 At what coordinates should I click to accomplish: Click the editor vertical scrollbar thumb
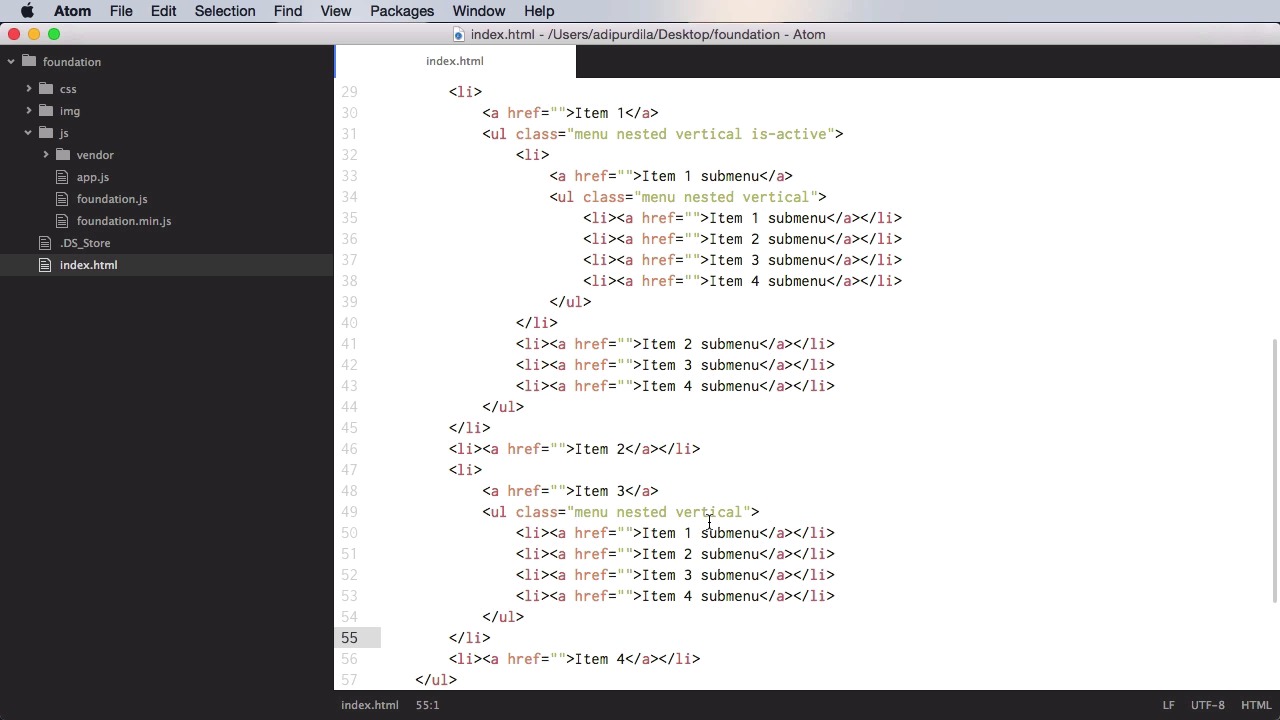1274,471
